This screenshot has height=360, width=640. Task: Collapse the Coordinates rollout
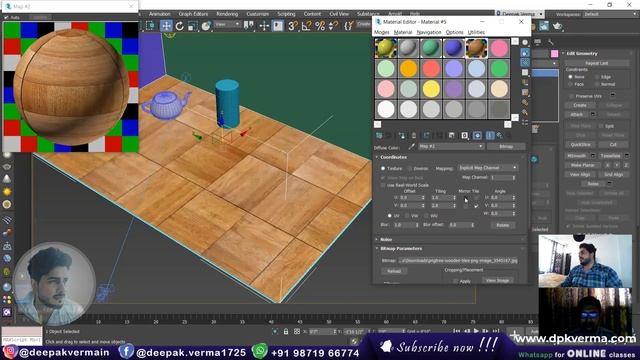tap(393, 157)
